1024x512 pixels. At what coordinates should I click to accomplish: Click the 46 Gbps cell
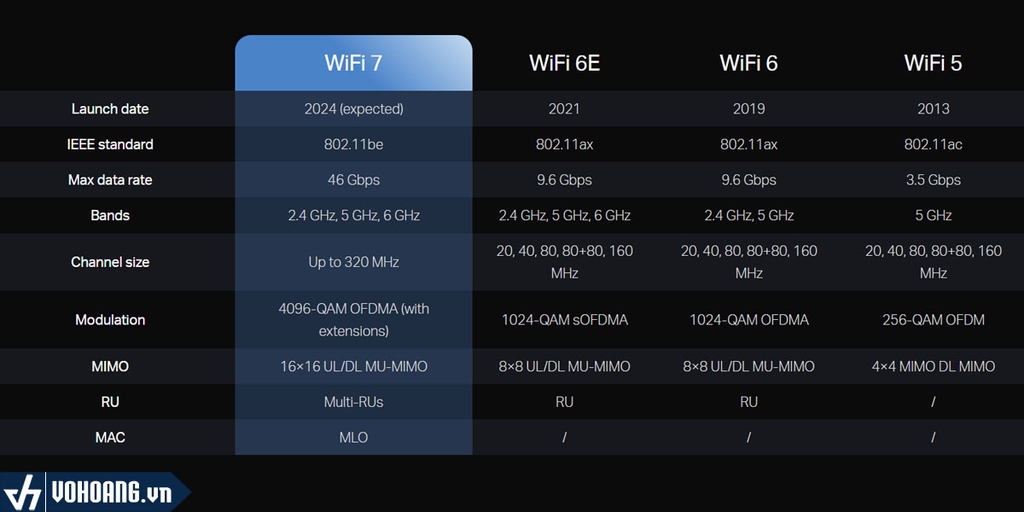pos(353,180)
